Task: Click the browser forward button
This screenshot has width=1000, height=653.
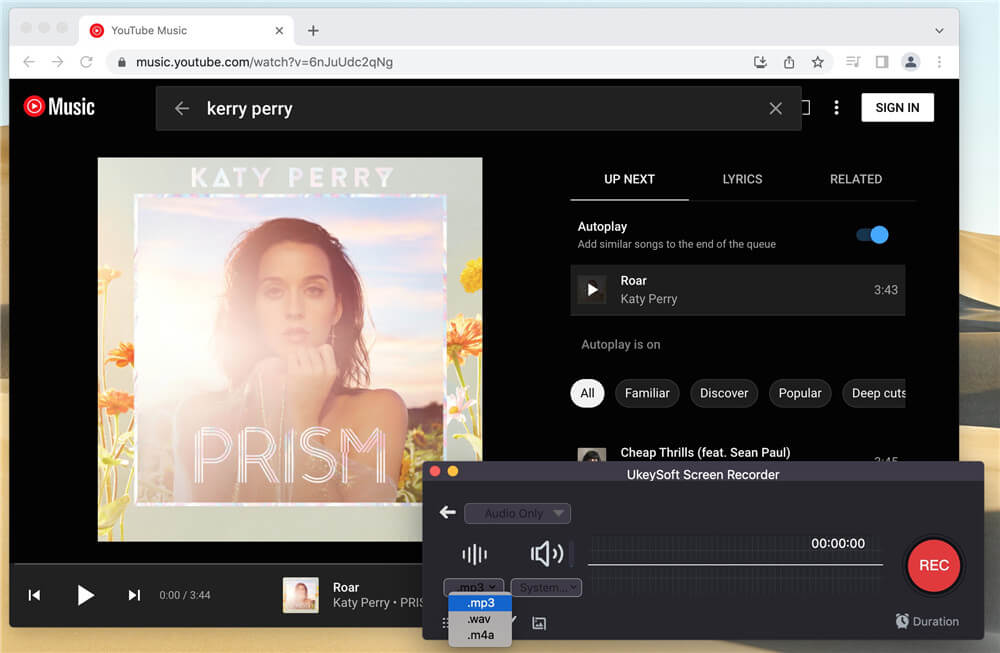Action: tap(57, 62)
